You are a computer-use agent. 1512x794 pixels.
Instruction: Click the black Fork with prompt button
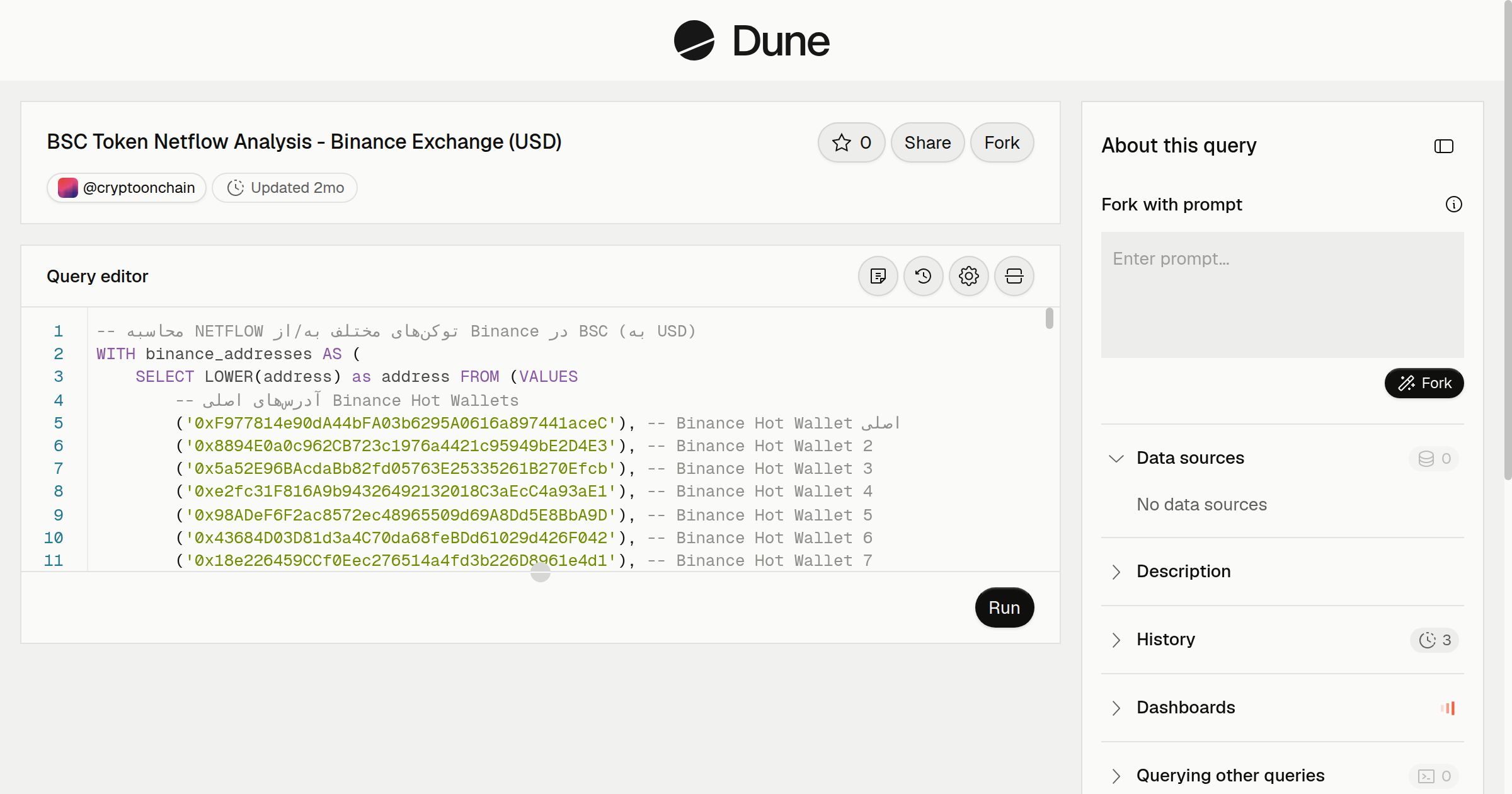point(1424,383)
